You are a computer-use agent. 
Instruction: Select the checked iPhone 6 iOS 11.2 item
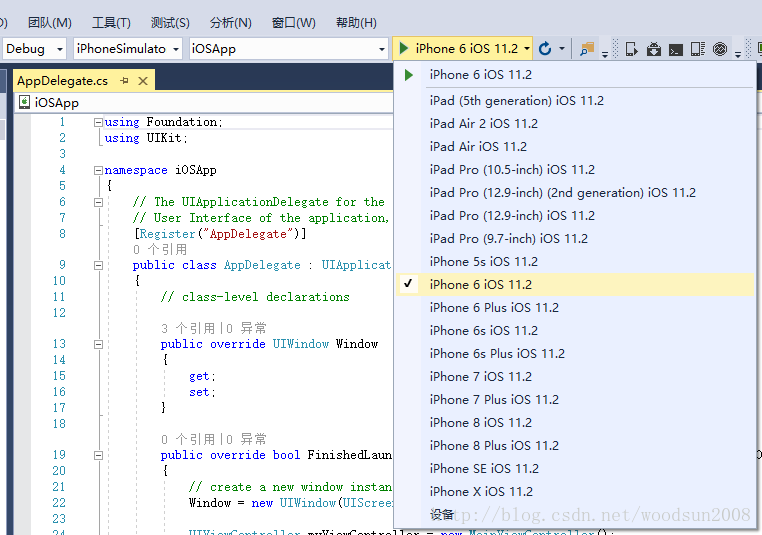(x=575, y=284)
